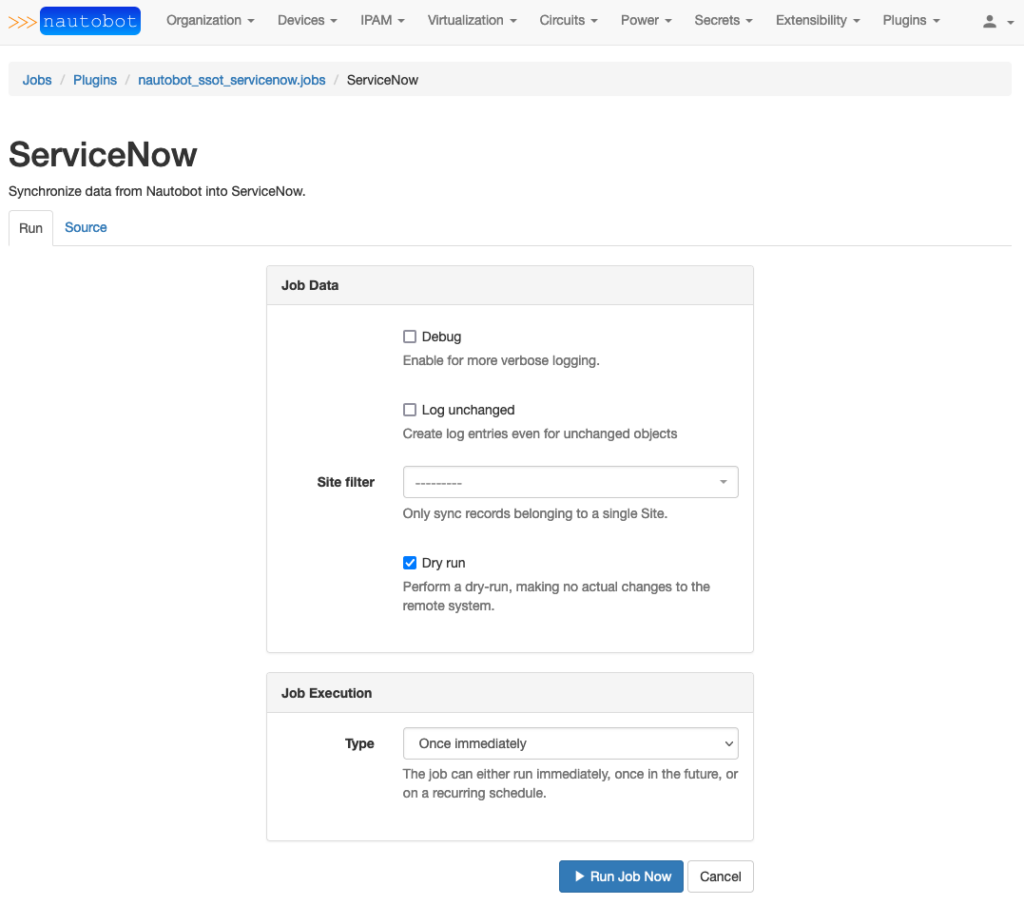This screenshot has height=905, width=1024.
Task: Click the Log unchanged label text
Action: 468,409
